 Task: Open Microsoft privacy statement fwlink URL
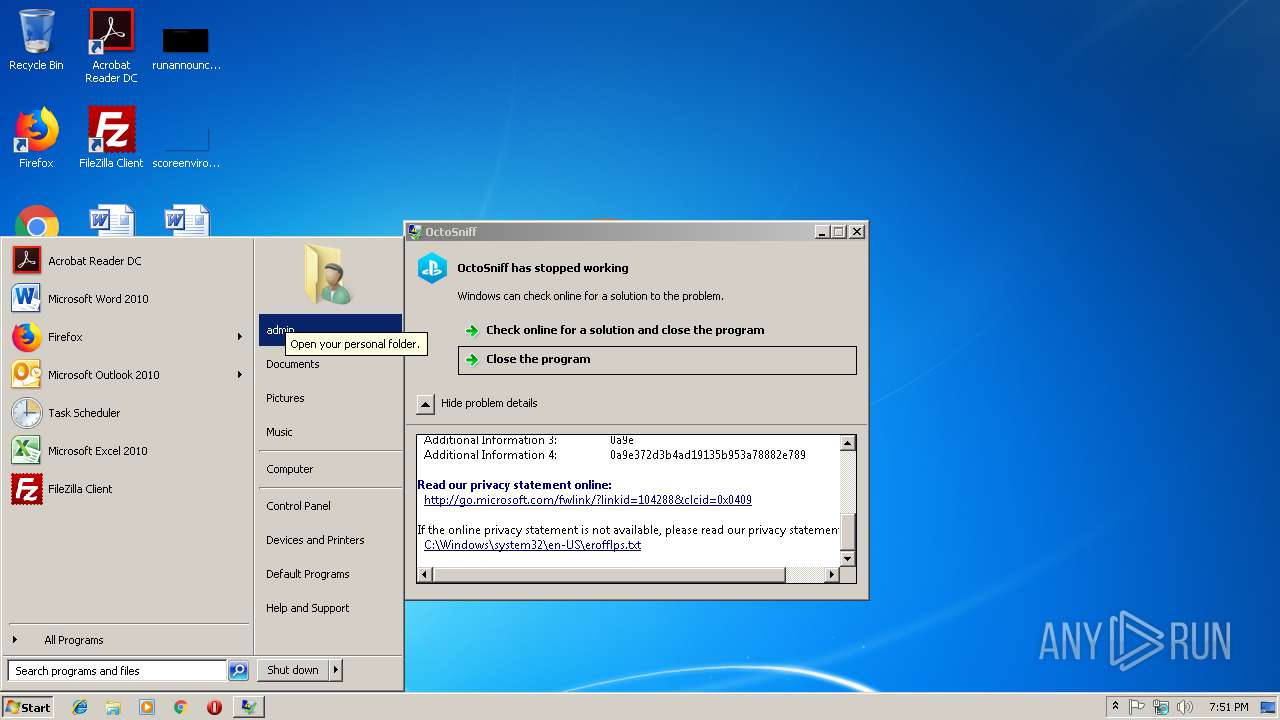[x=588, y=500]
